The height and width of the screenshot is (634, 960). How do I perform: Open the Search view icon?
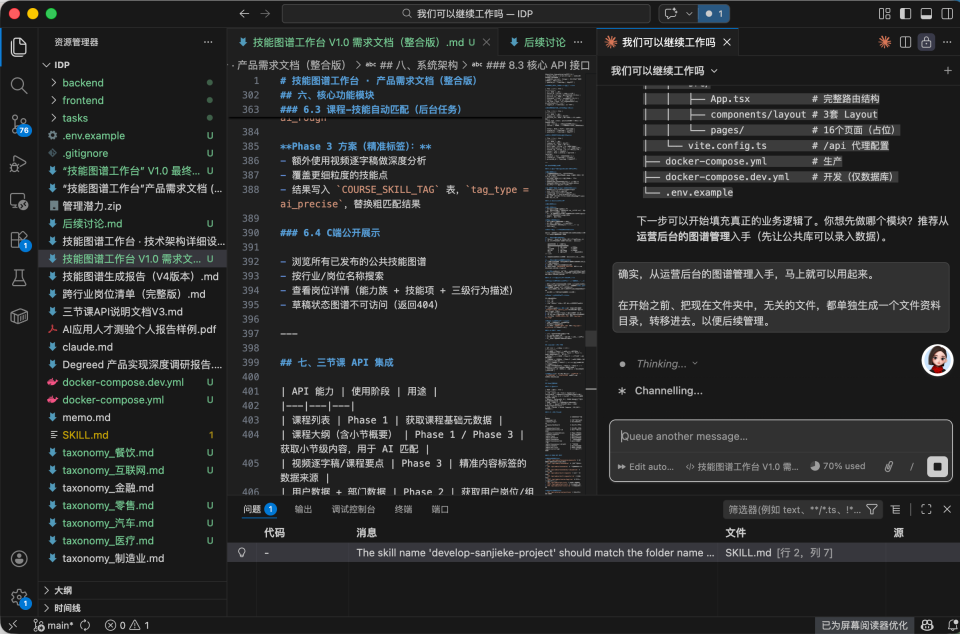click(x=19, y=86)
